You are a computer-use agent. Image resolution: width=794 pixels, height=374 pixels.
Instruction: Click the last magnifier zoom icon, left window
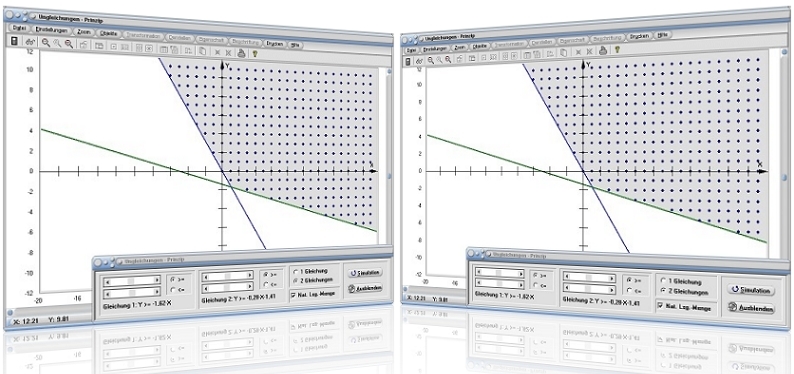pos(68,45)
